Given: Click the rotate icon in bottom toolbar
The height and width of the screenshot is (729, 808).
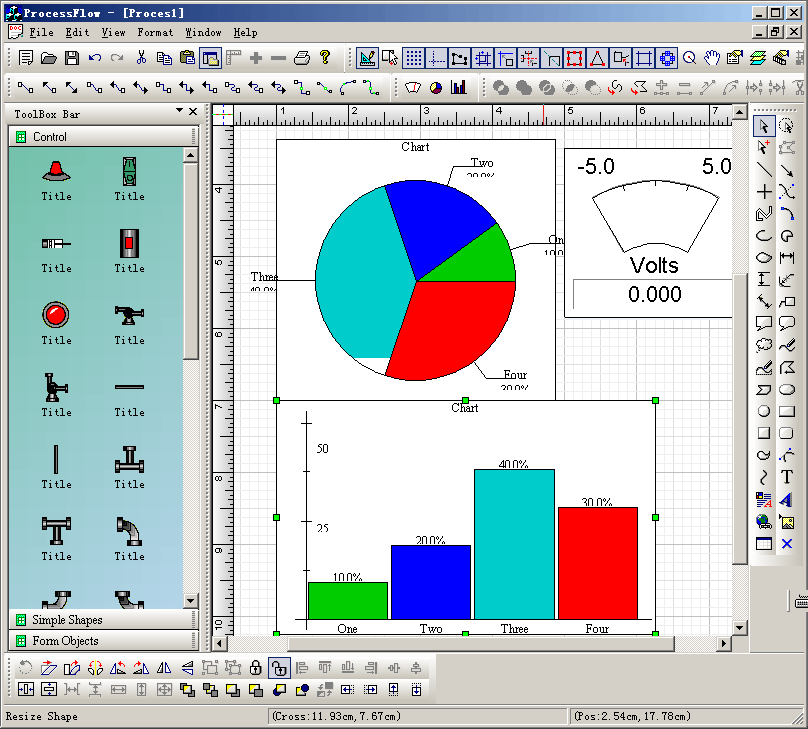Looking at the screenshot, I should coord(25,668).
